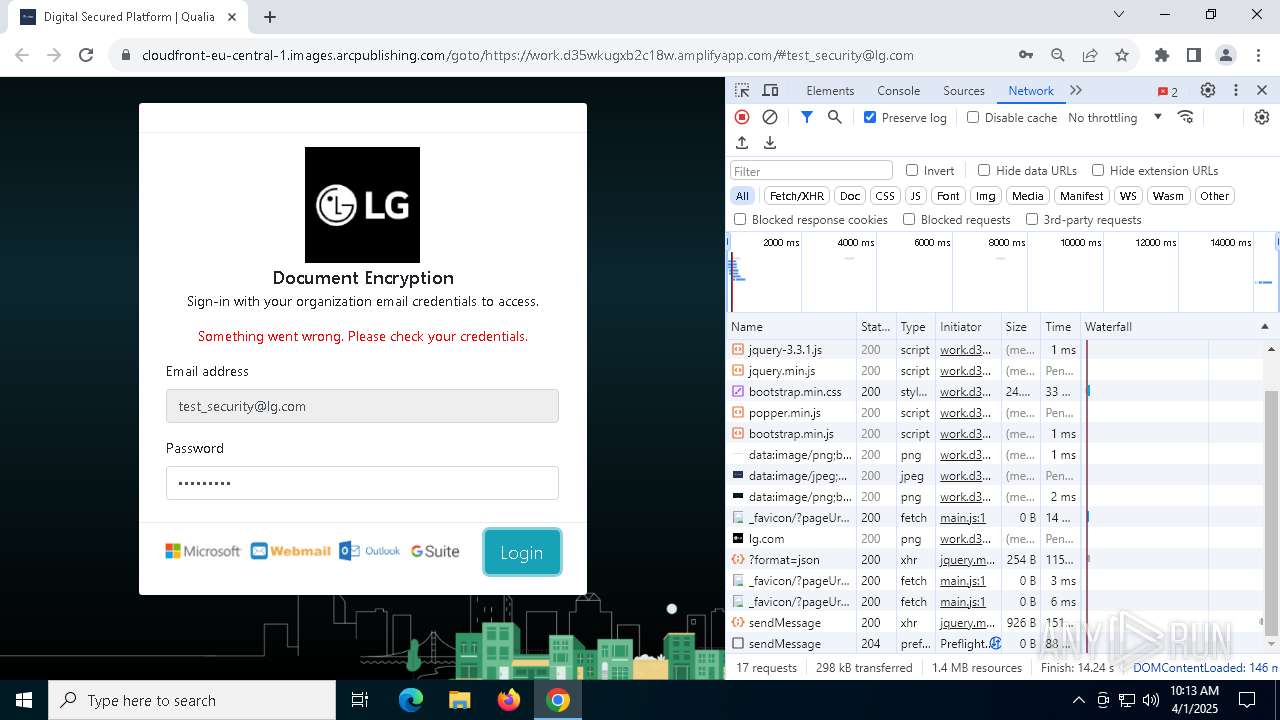Bookmark this page with the star icon
Screen dimensions: 1280x720
1122,55
